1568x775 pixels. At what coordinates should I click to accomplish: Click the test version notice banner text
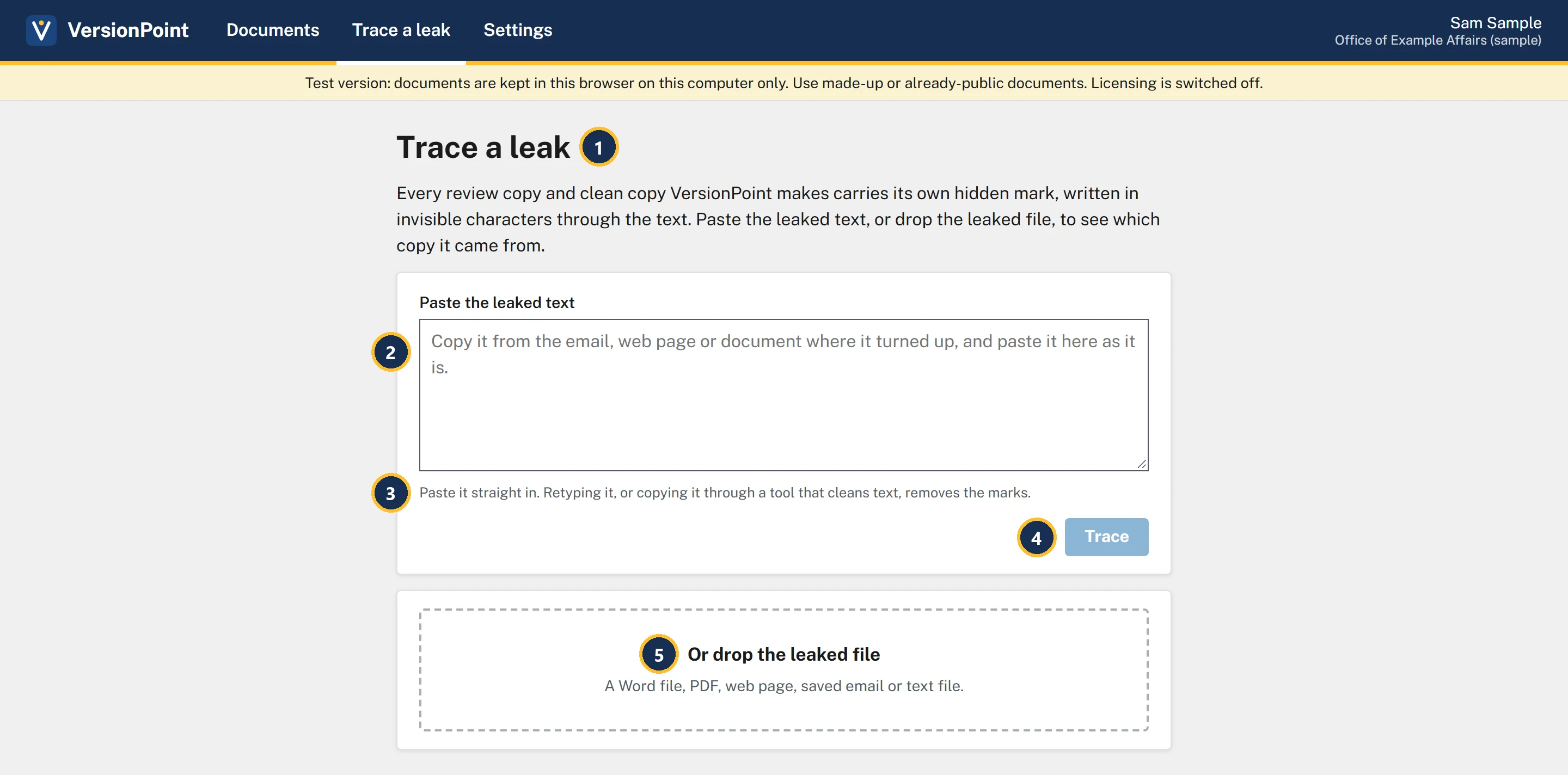coord(783,83)
